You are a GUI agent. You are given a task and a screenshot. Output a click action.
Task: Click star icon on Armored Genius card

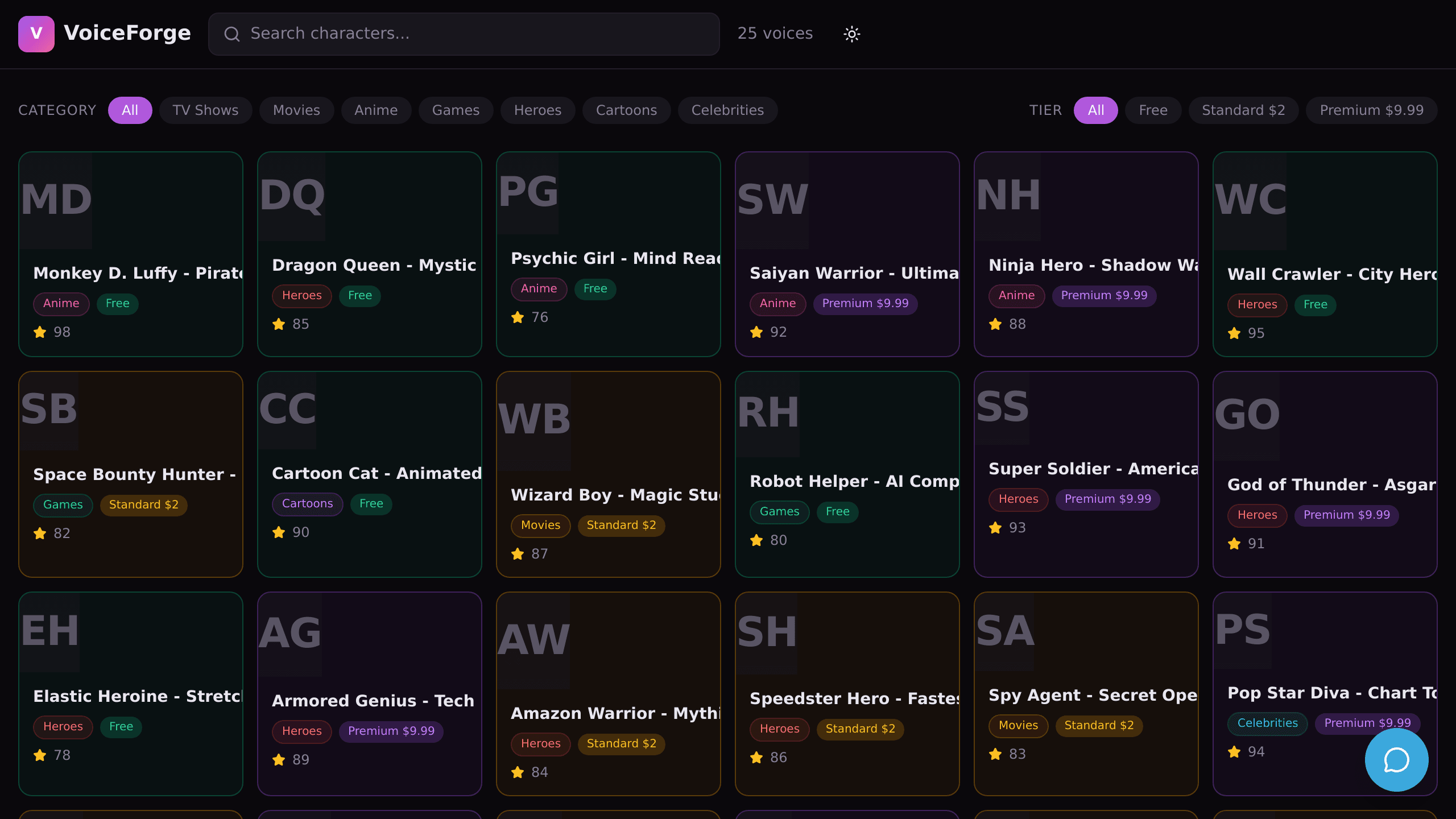pyautogui.click(x=279, y=759)
